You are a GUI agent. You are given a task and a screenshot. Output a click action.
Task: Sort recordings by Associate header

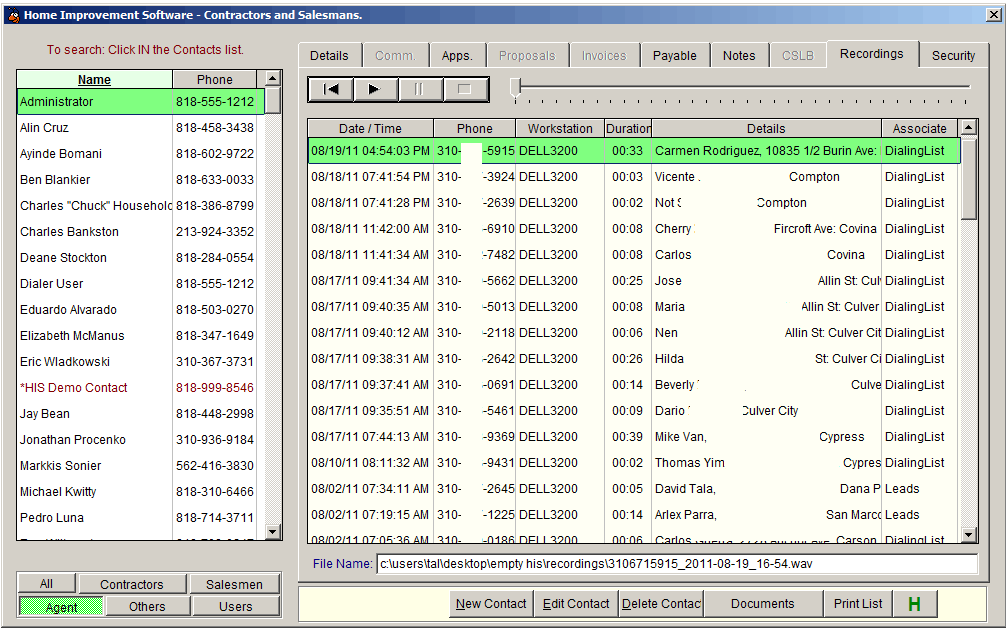point(919,128)
